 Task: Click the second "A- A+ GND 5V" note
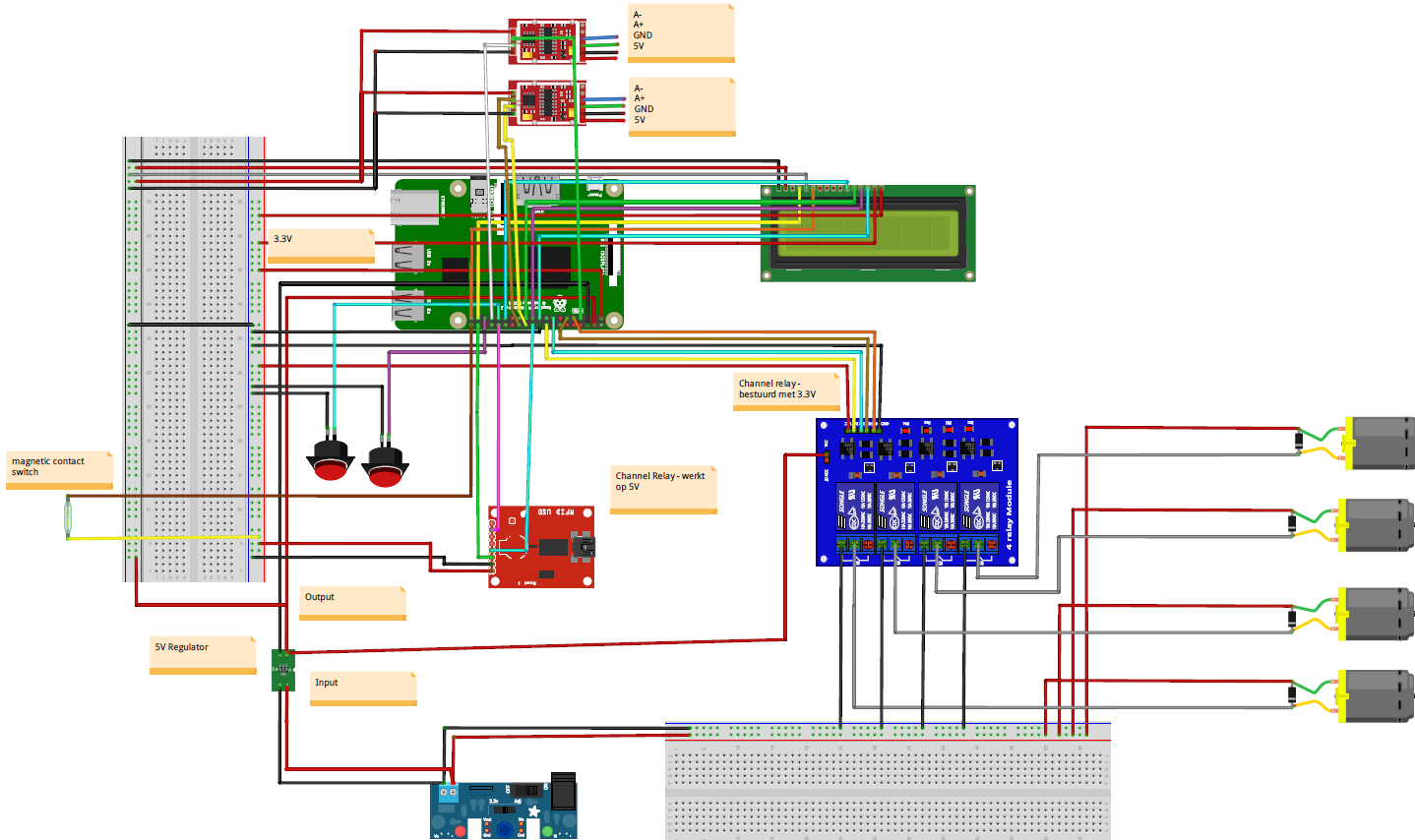coord(683,107)
